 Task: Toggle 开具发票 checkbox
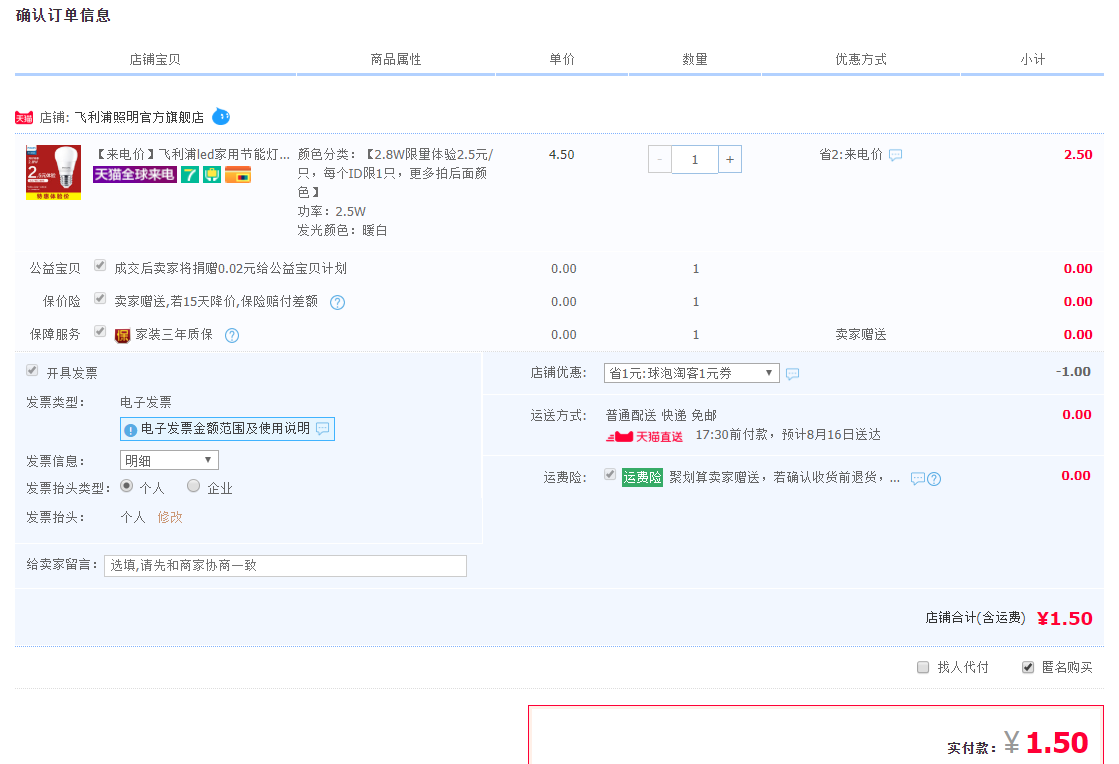pos(32,370)
